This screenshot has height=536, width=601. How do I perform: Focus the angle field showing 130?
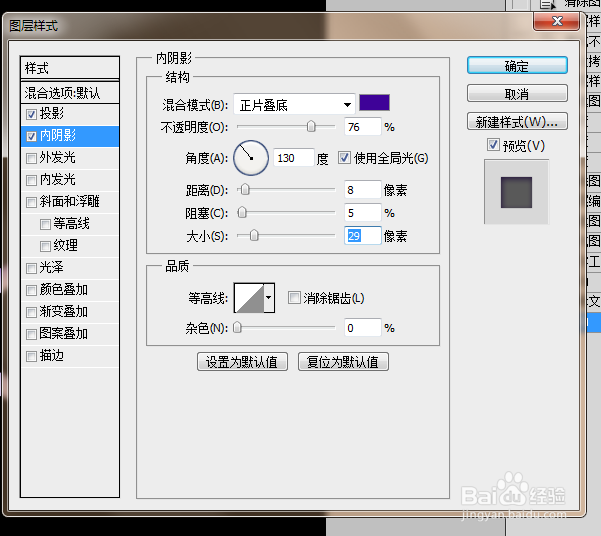point(294,158)
